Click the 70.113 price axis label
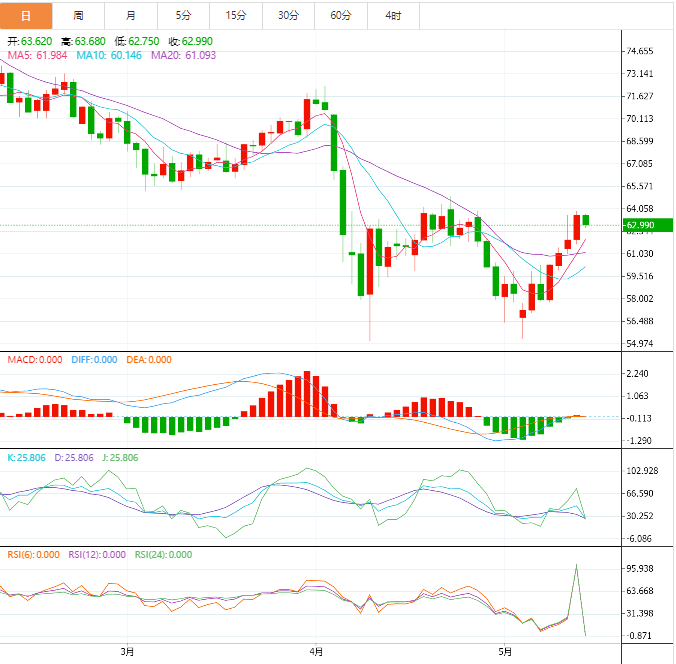Screen dimensions: 676x664 (640, 119)
